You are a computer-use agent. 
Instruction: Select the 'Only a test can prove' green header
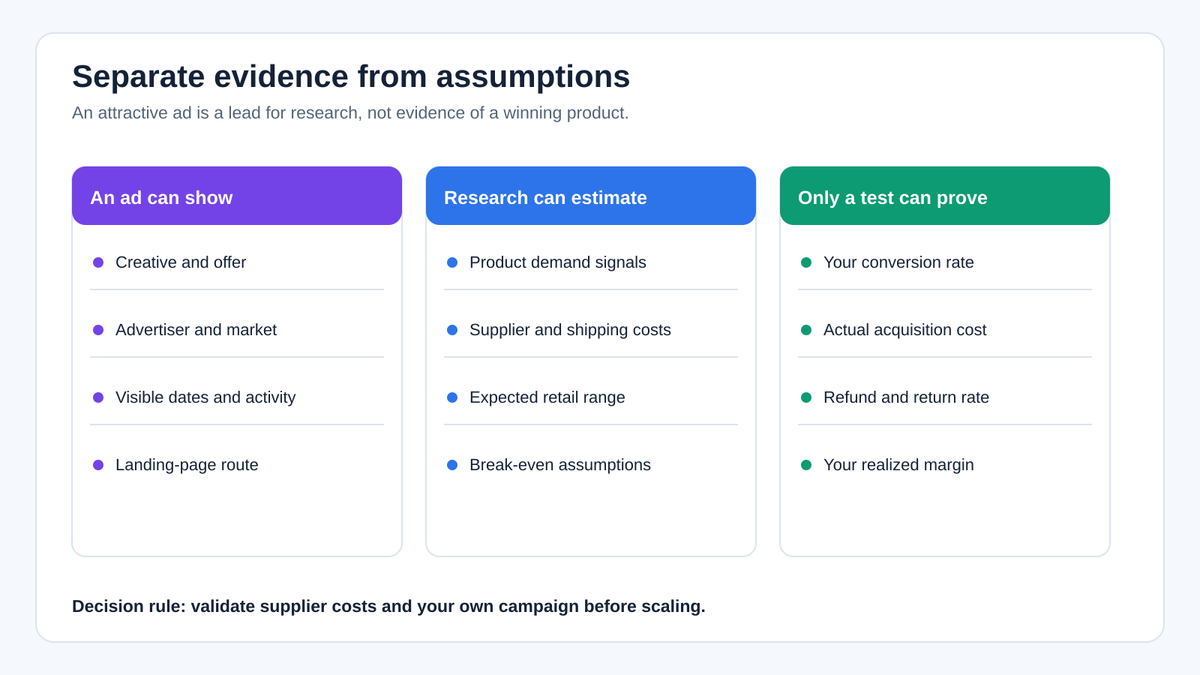point(945,196)
